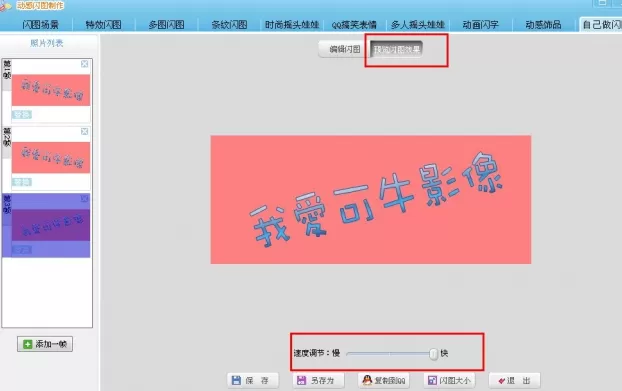Open the 闪图大小 size settings

[x=449, y=381]
